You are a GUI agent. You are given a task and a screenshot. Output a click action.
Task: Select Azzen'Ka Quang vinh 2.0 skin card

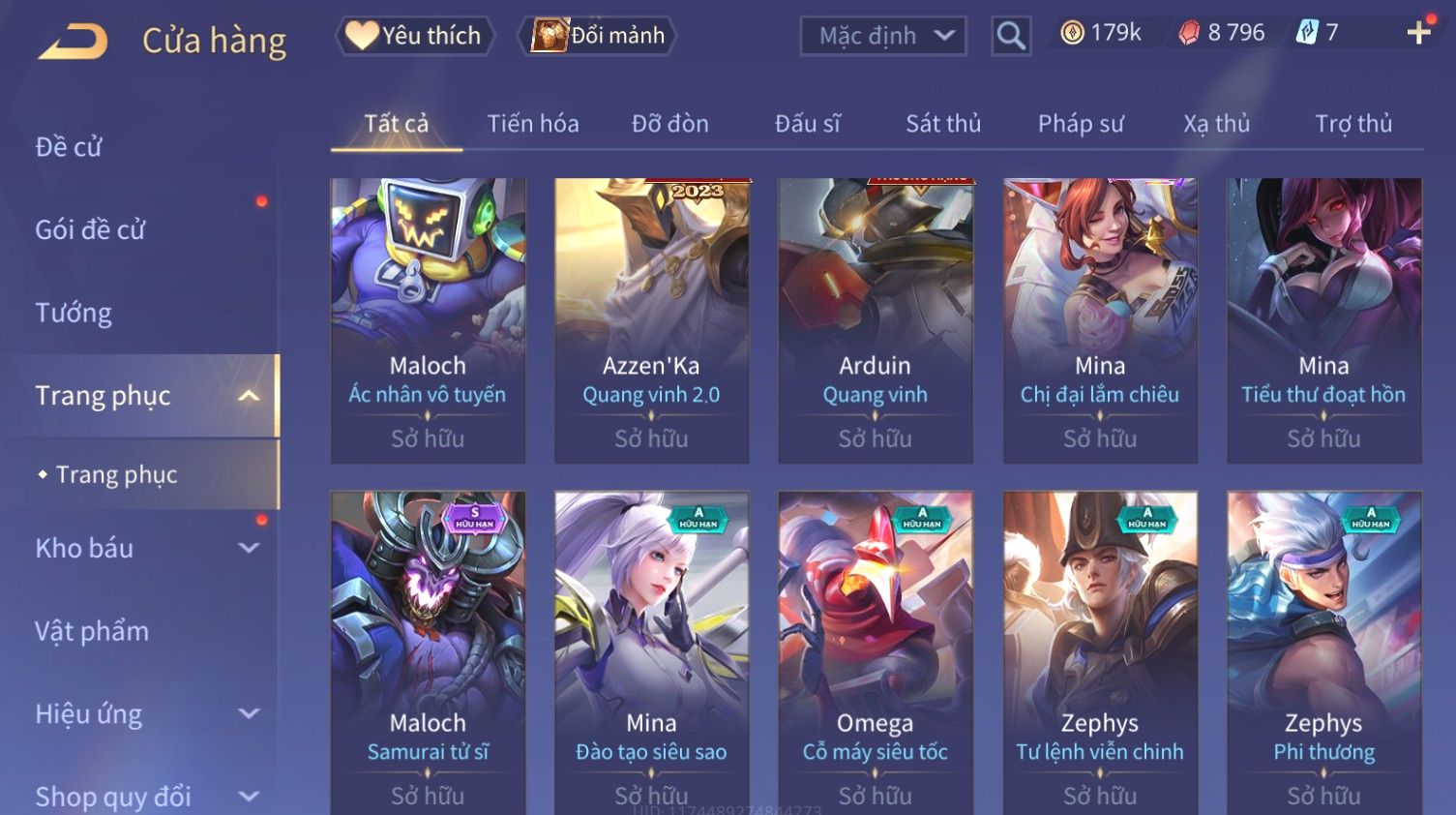(651, 320)
